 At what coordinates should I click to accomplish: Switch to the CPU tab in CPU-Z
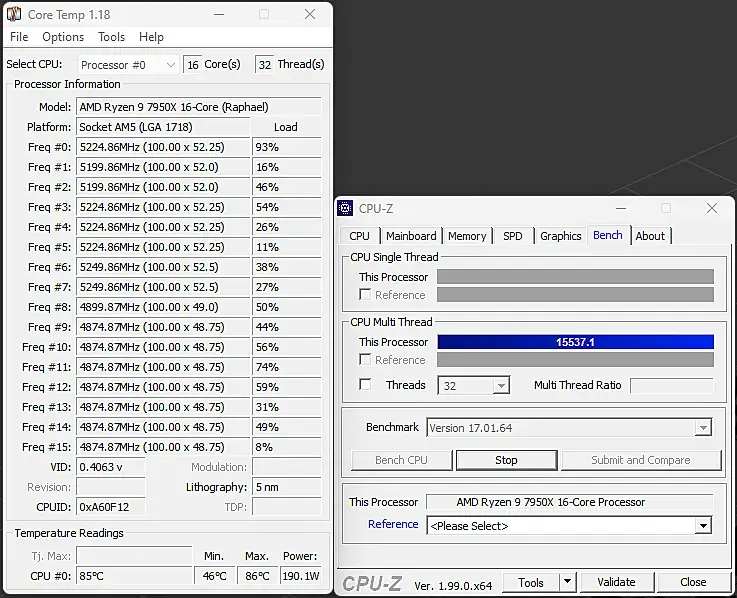(359, 236)
